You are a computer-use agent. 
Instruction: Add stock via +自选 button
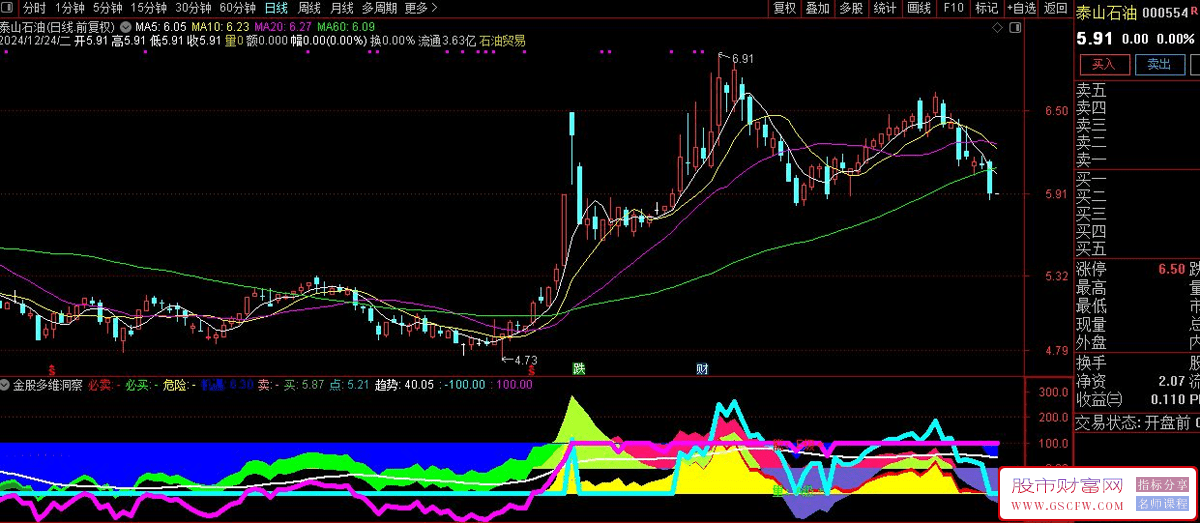[1020, 8]
